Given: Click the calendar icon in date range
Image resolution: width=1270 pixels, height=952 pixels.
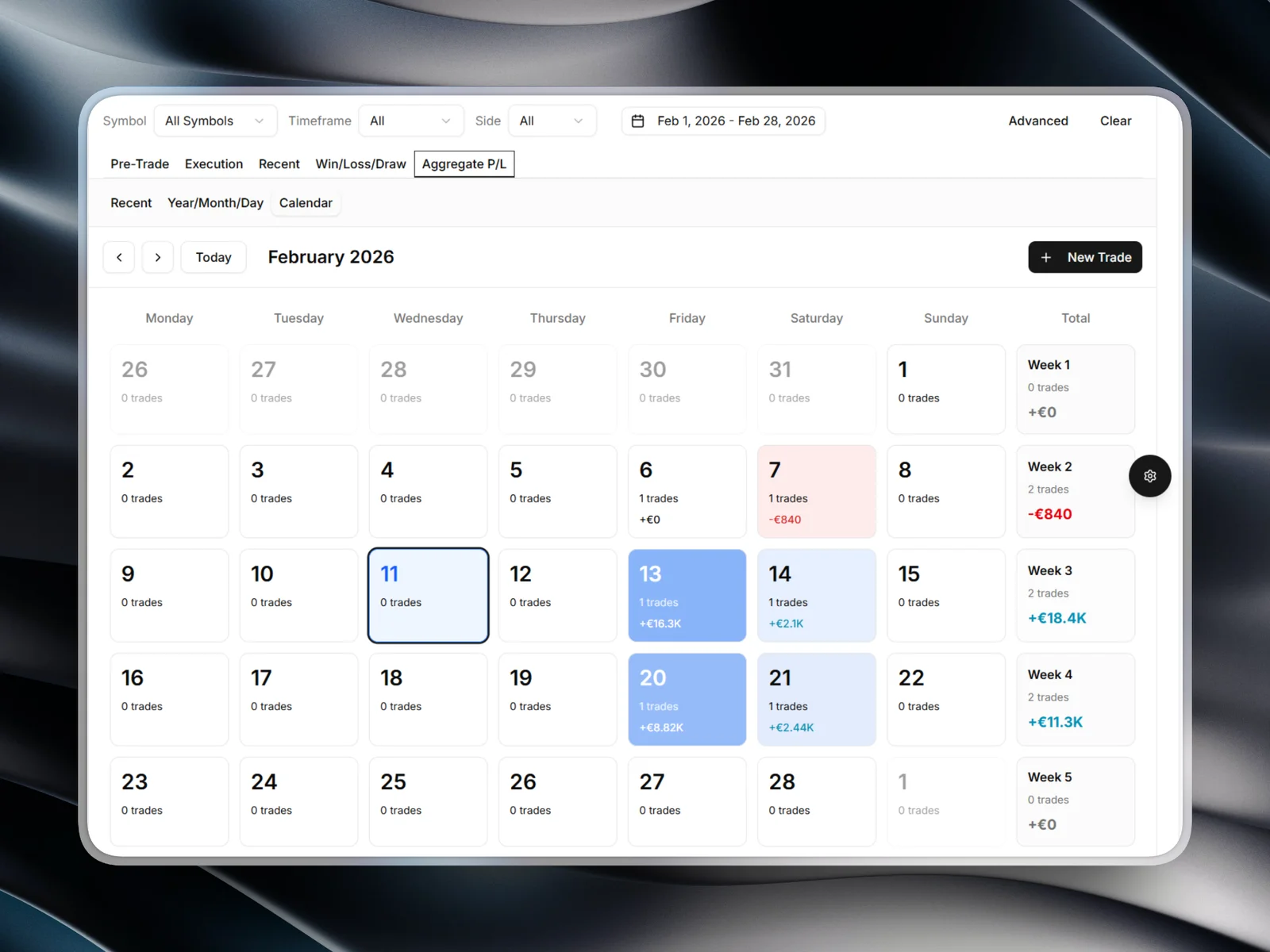Looking at the screenshot, I should [637, 121].
